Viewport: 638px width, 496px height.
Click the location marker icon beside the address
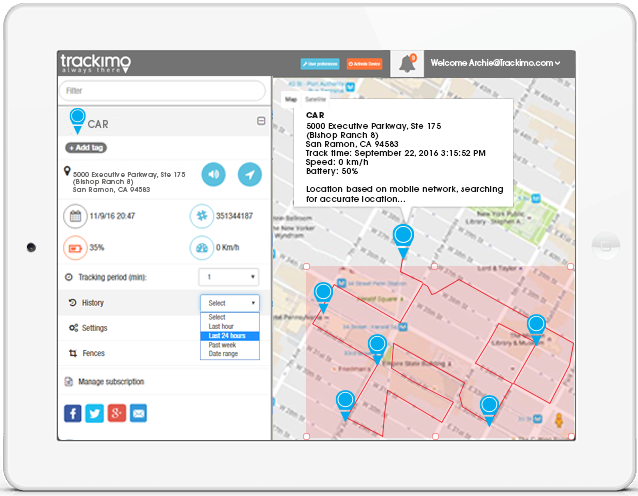[67, 171]
